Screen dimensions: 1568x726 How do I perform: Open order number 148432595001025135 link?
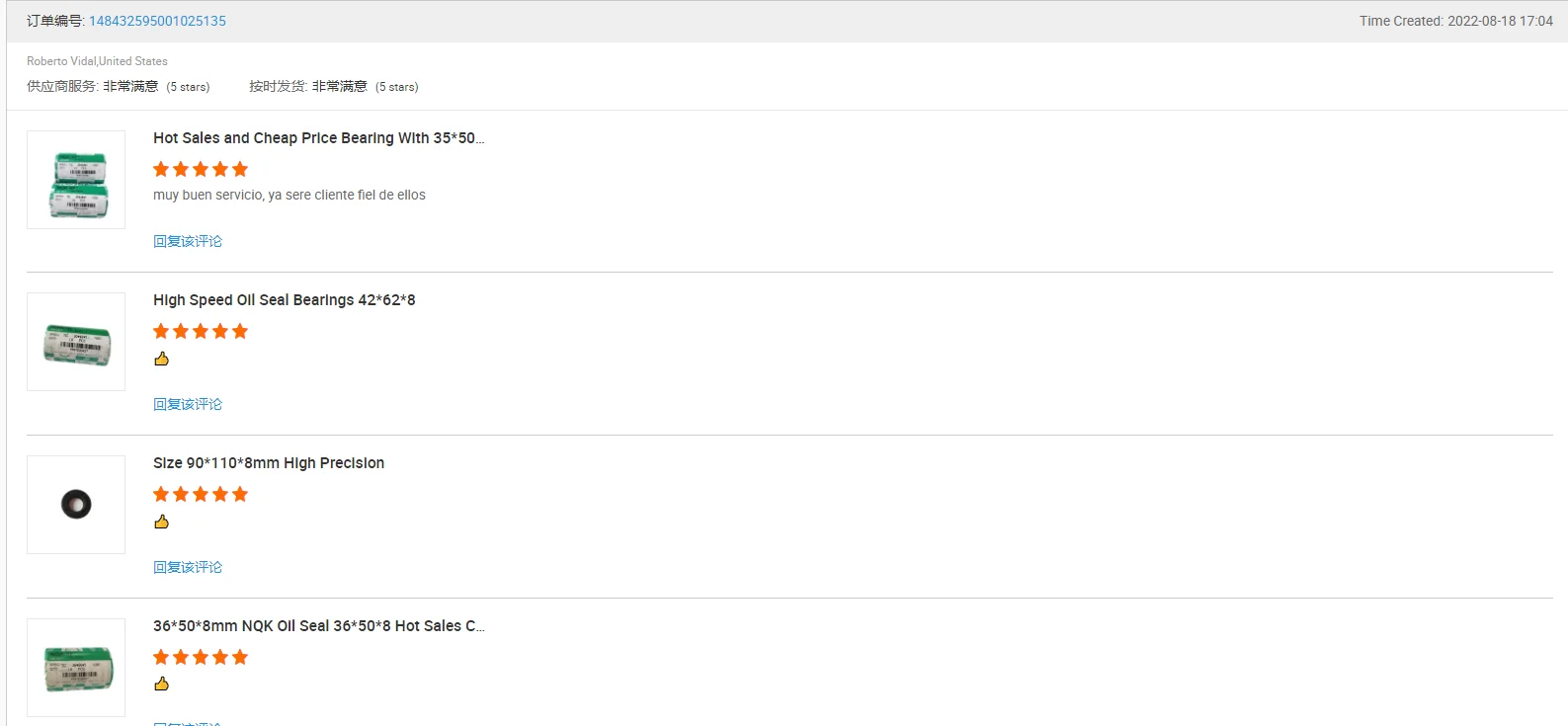[x=157, y=21]
